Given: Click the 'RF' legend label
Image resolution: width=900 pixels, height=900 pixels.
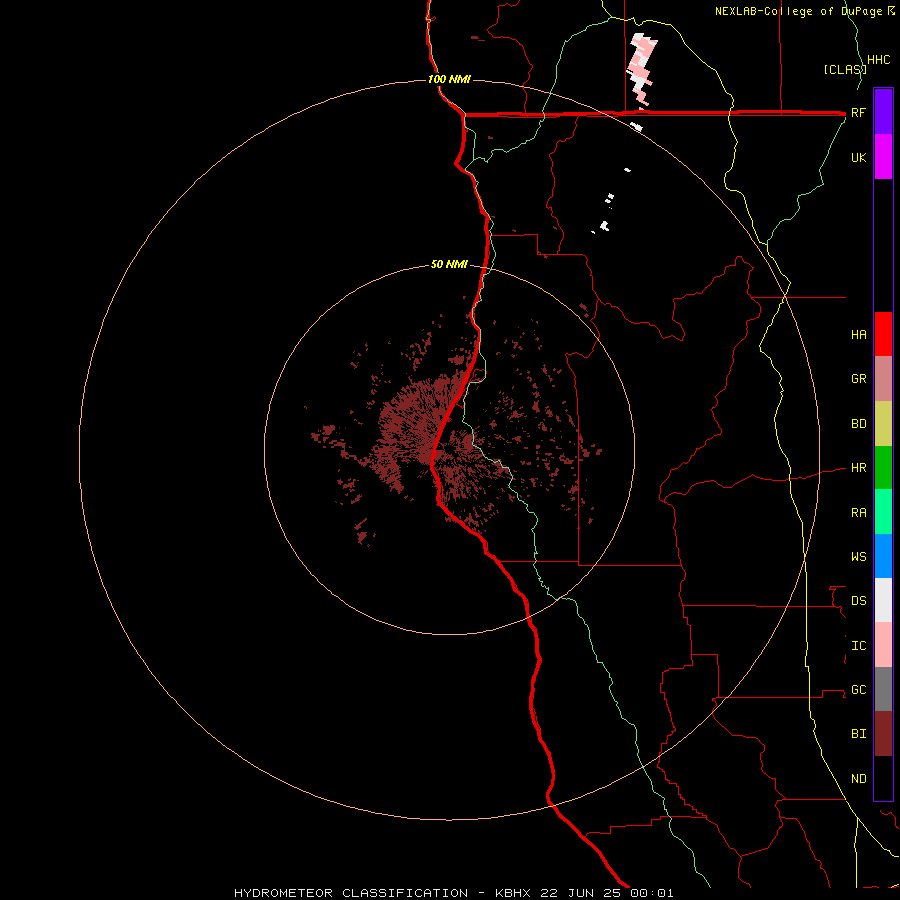Looking at the screenshot, I should 858,112.
